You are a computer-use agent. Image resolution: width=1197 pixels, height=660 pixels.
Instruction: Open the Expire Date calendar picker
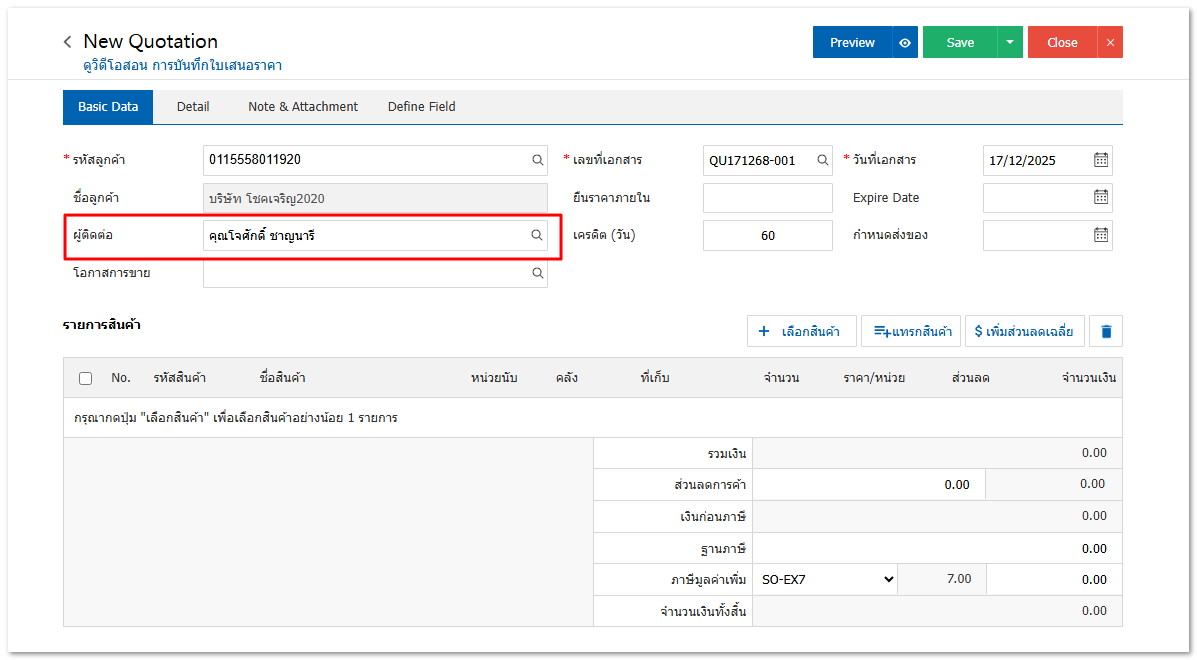(1100, 198)
